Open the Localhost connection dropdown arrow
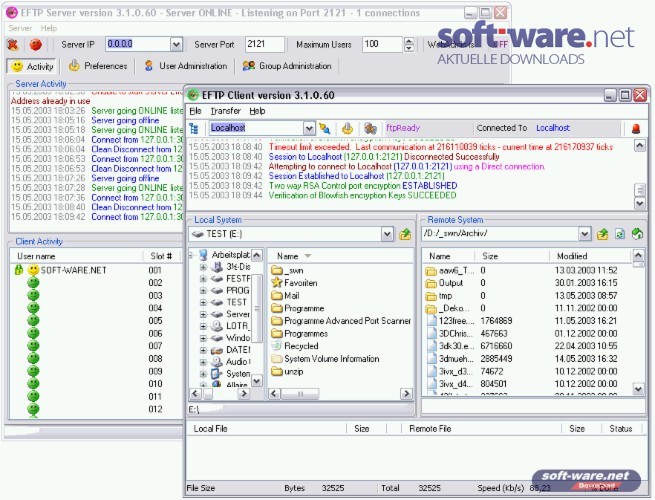The image size is (655, 500). pyautogui.click(x=309, y=128)
